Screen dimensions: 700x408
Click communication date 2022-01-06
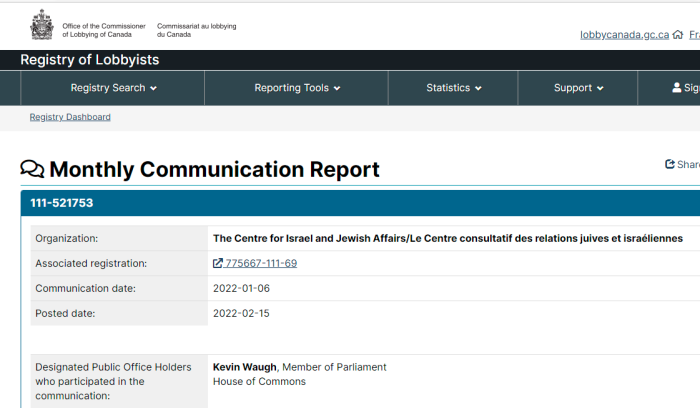(241, 288)
